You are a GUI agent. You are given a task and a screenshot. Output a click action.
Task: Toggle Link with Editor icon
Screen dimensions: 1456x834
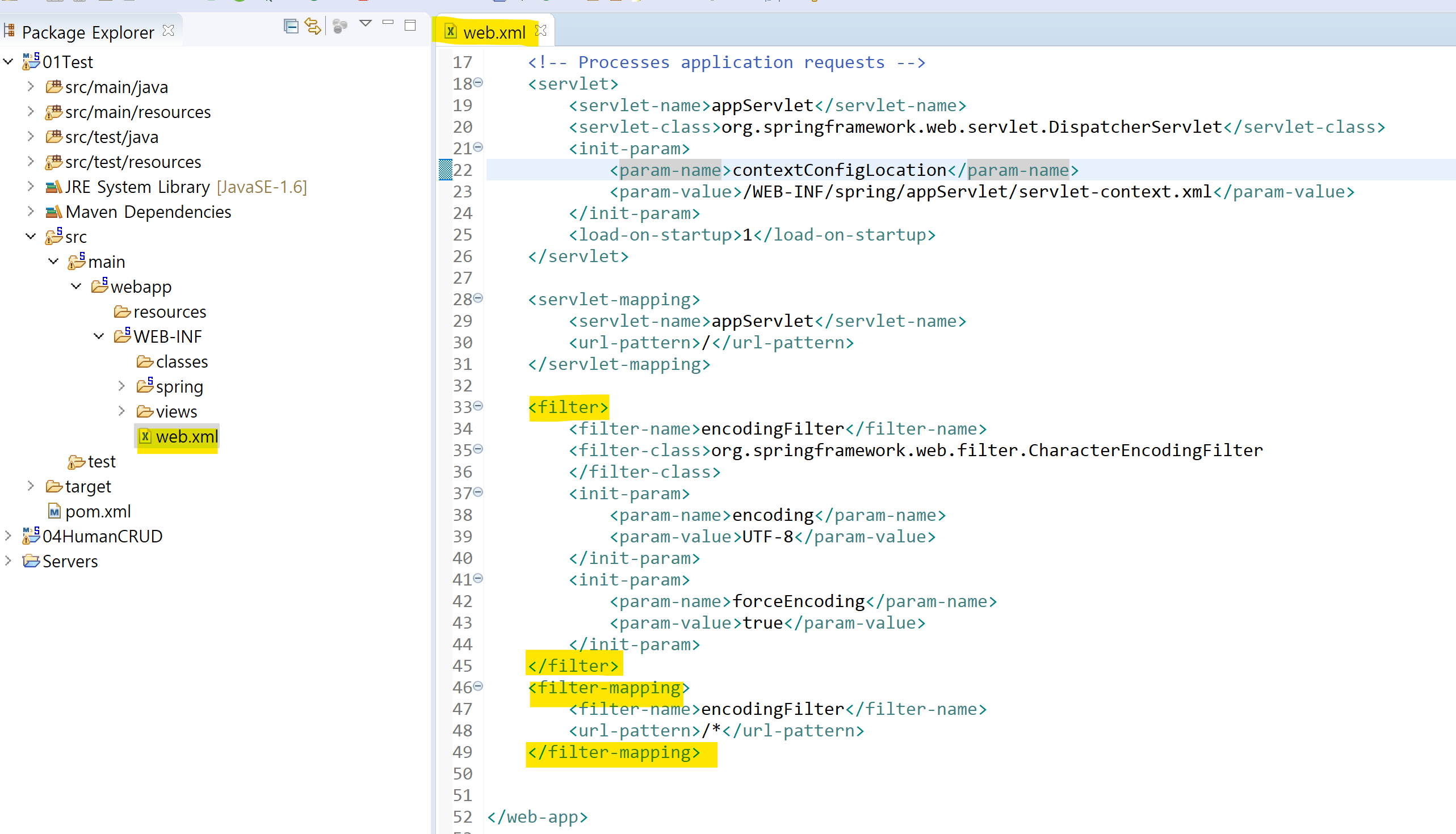pyautogui.click(x=313, y=26)
